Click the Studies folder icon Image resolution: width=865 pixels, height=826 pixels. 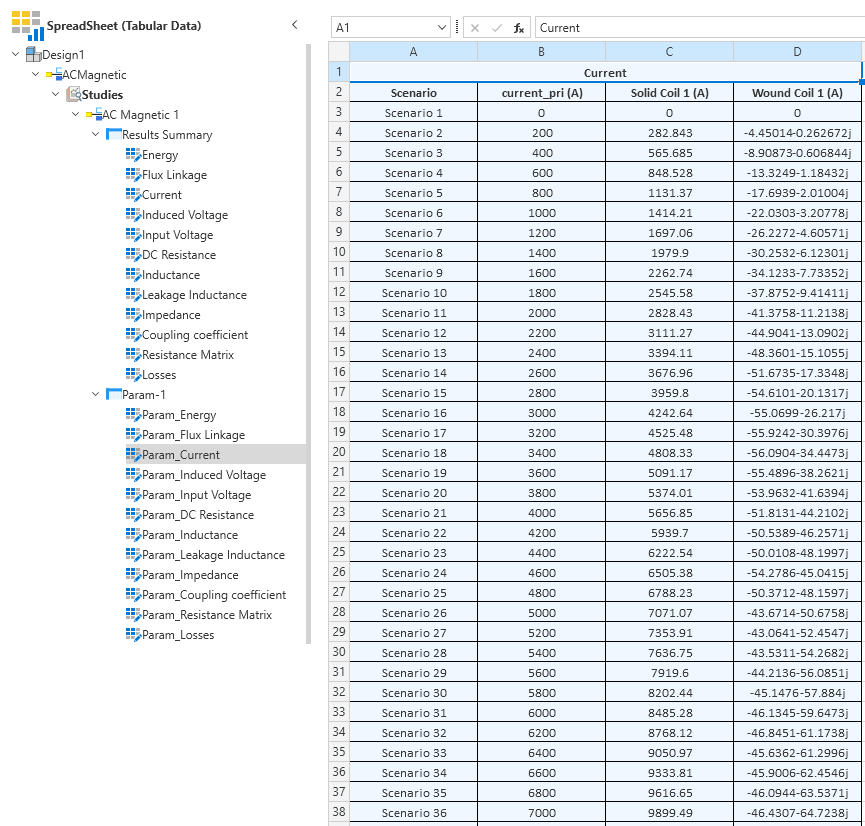[73, 94]
